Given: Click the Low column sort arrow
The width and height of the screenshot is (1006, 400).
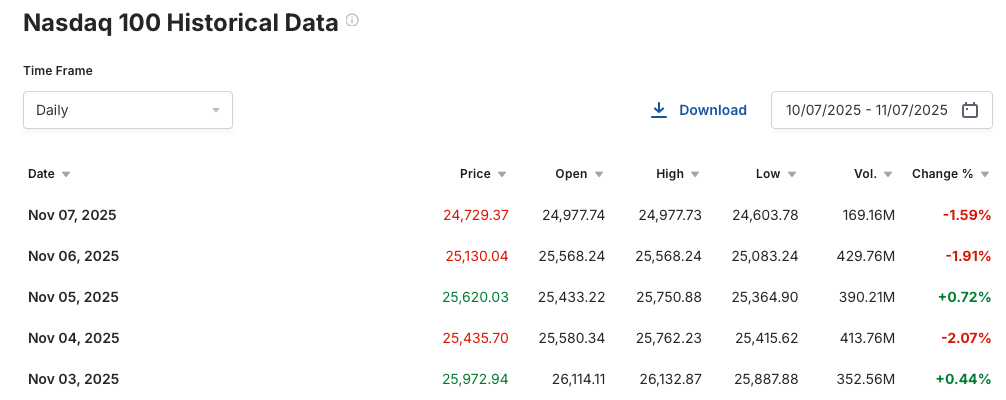Looking at the screenshot, I should pos(792,174).
